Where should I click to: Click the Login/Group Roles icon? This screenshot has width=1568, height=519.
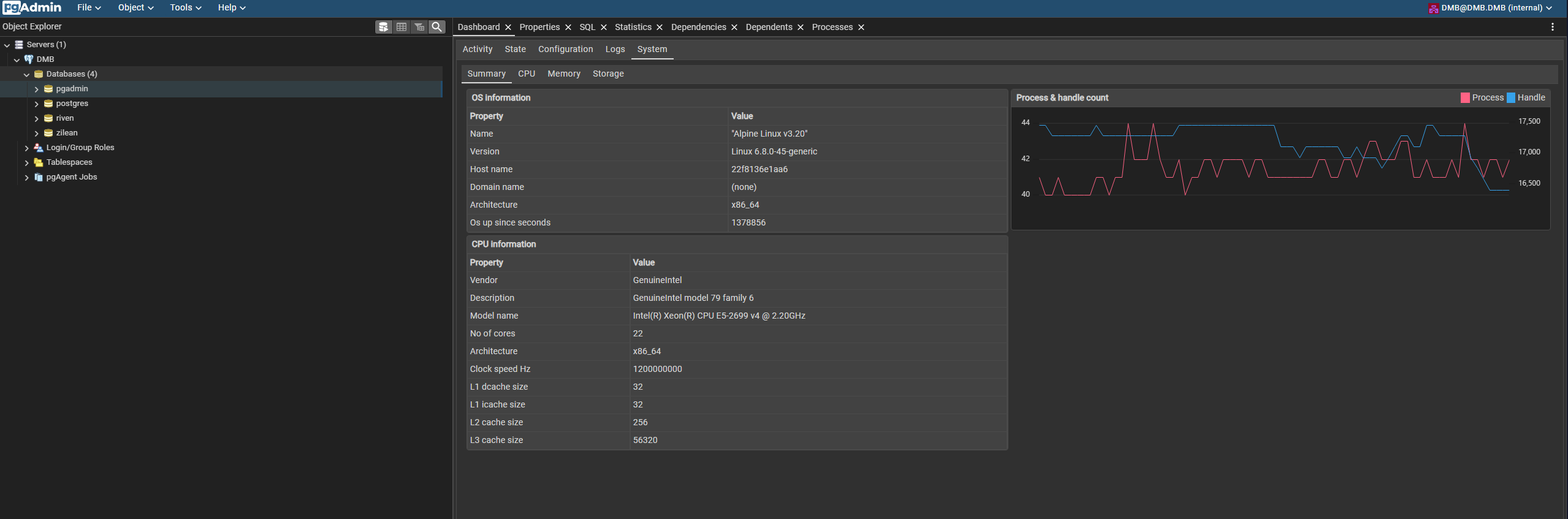[x=39, y=148]
